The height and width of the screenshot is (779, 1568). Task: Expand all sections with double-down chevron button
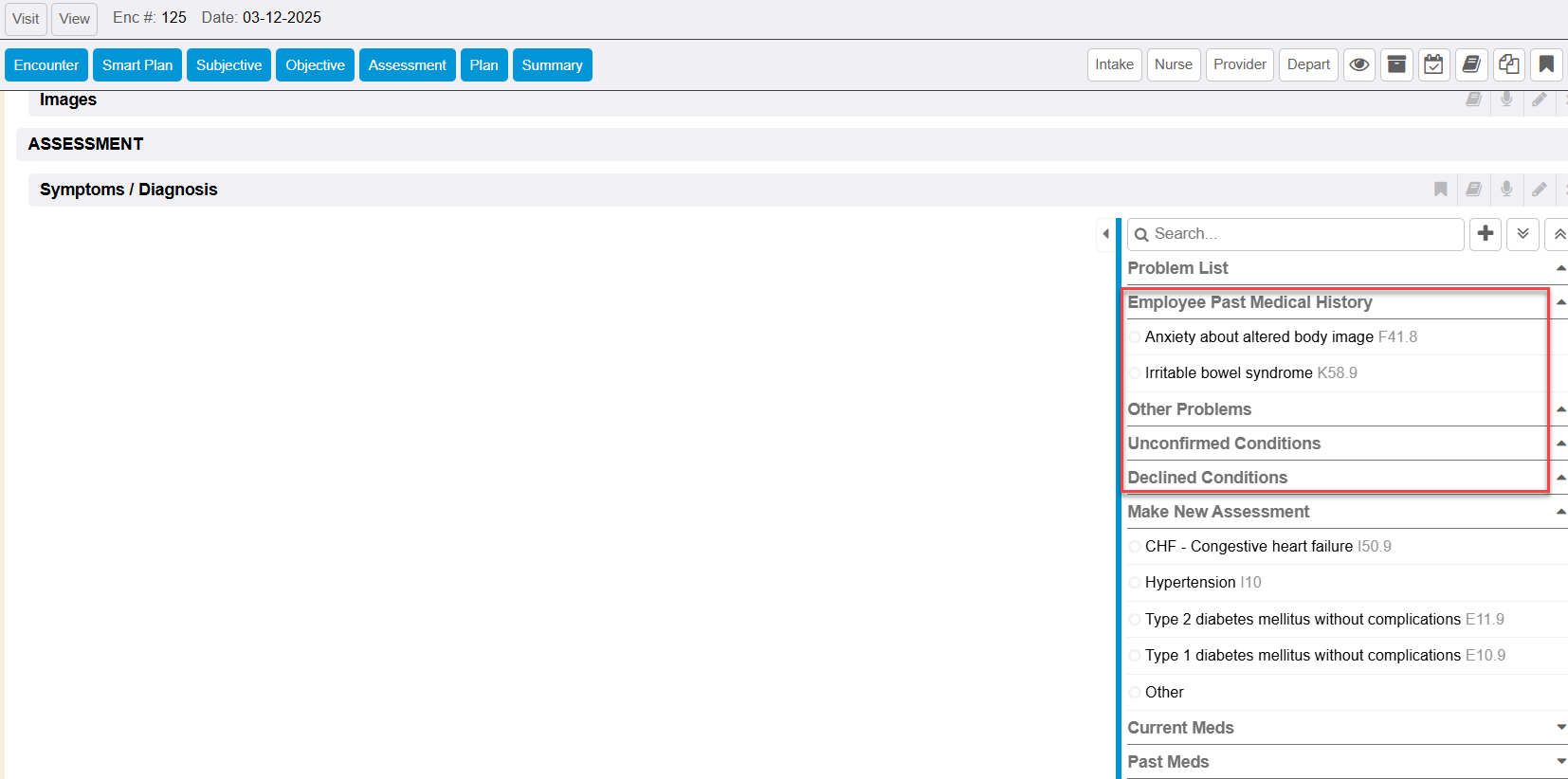[1522, 234]
